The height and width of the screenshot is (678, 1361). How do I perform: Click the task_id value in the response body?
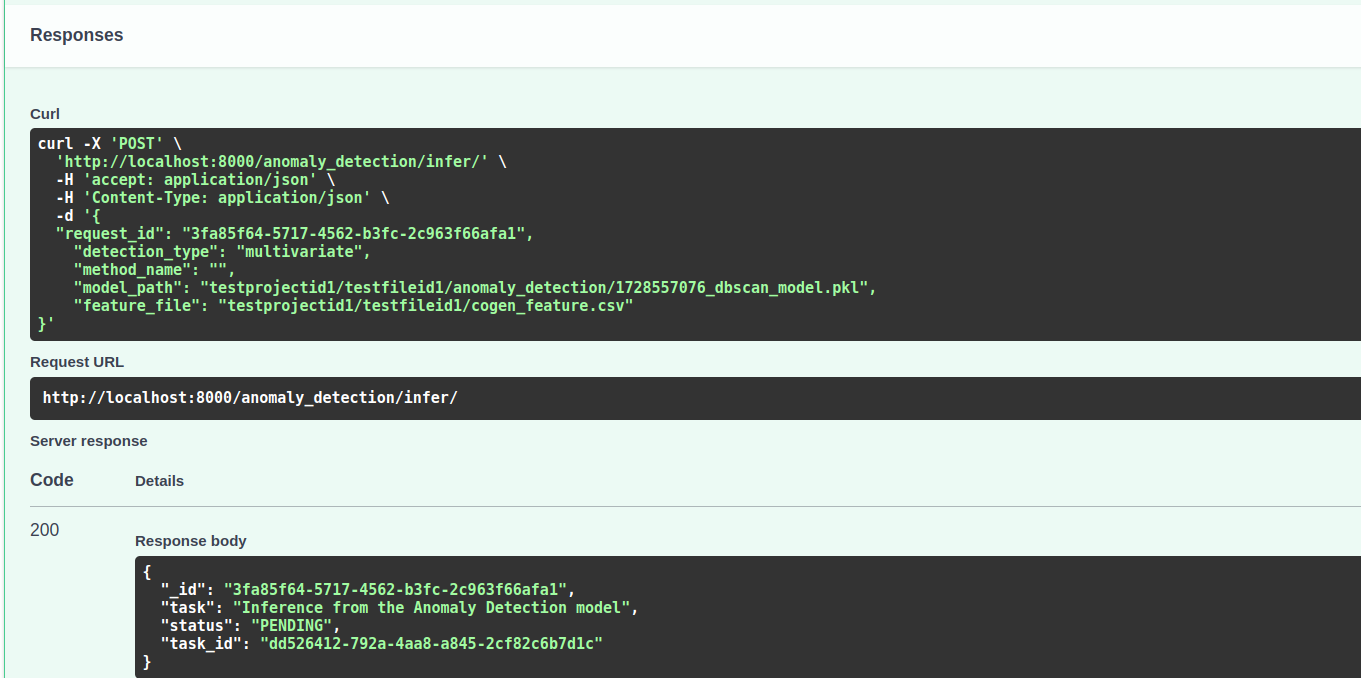pos(431,644)
